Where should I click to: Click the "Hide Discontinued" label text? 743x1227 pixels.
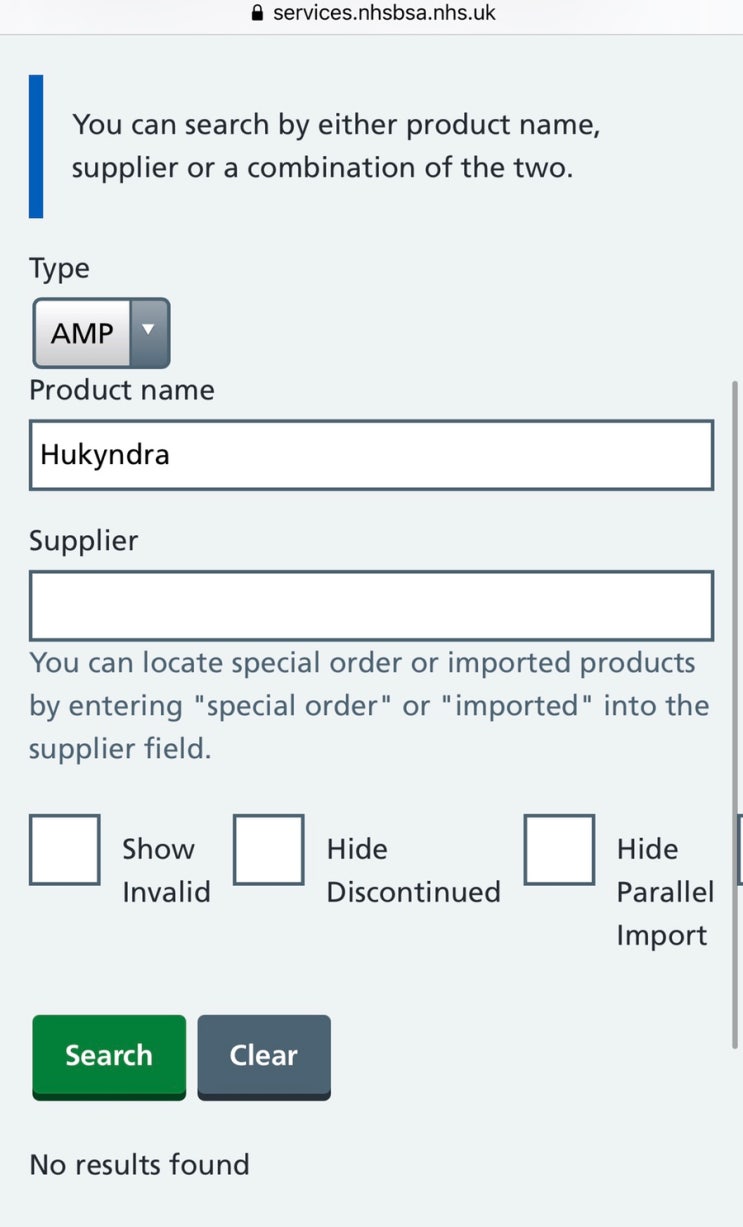tap(412, 870)
